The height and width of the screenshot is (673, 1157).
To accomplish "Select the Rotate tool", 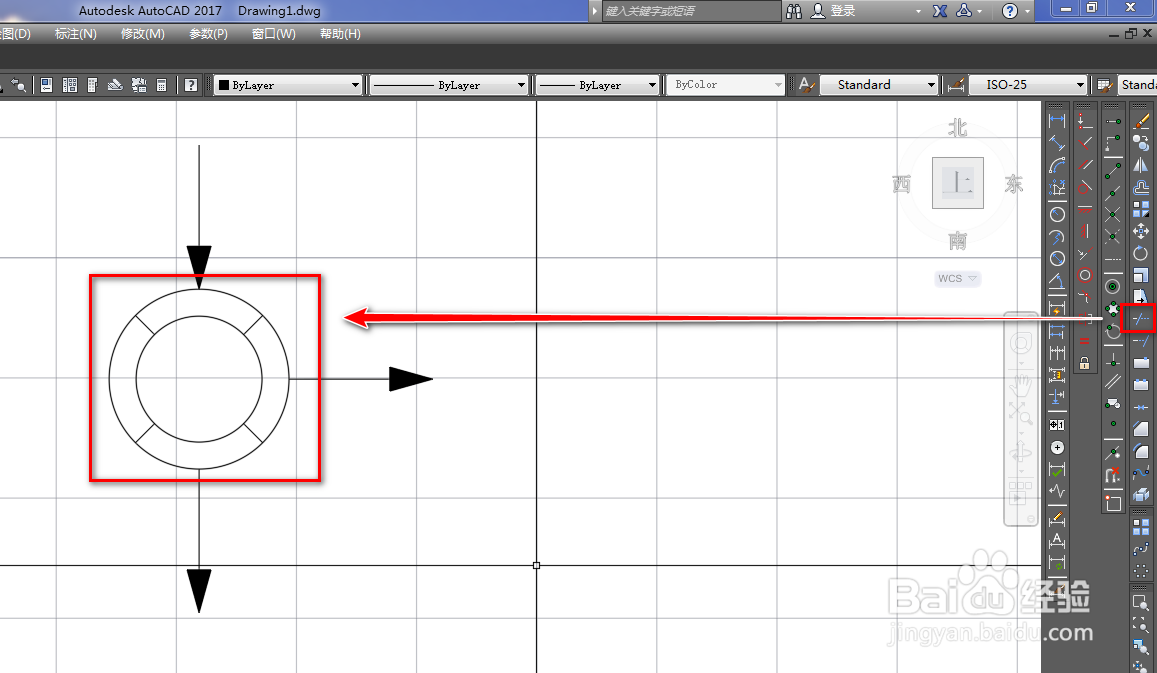I will (x=1141, y=252).
